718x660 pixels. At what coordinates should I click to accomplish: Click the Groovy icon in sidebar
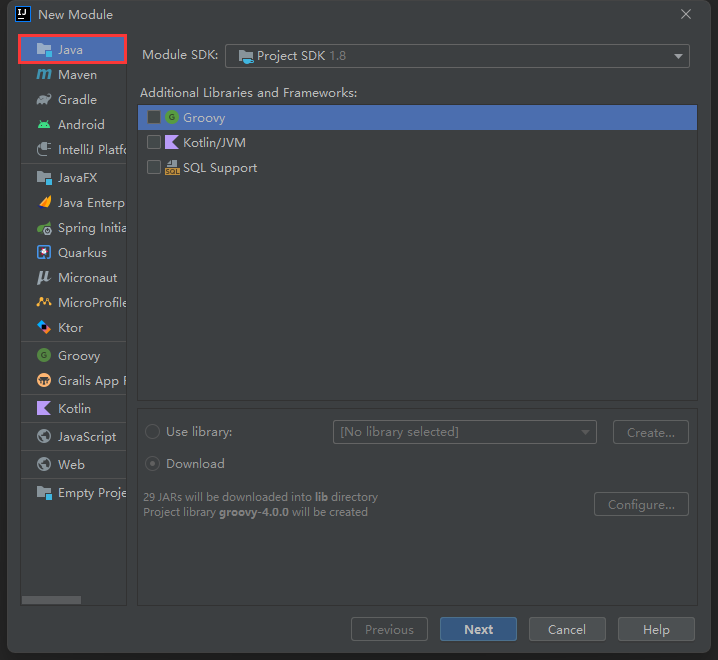[44, 355]
